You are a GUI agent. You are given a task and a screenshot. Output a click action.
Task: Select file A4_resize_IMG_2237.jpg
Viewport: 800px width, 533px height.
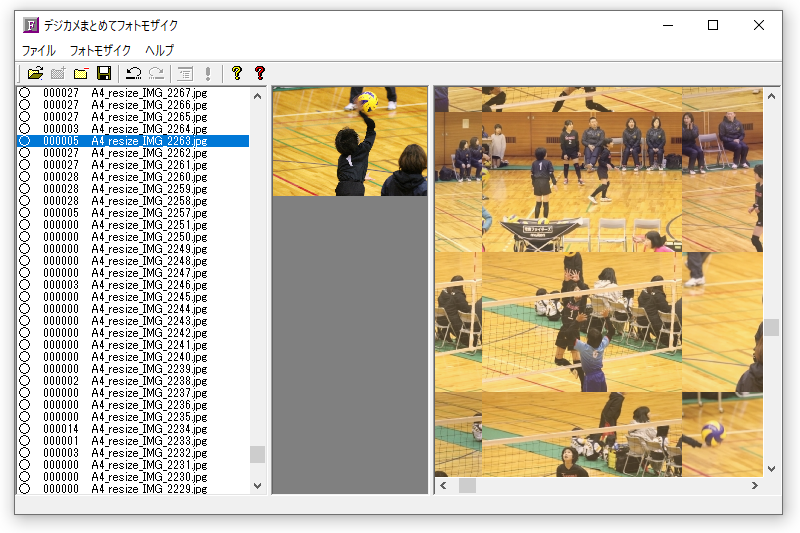point(149,392)
